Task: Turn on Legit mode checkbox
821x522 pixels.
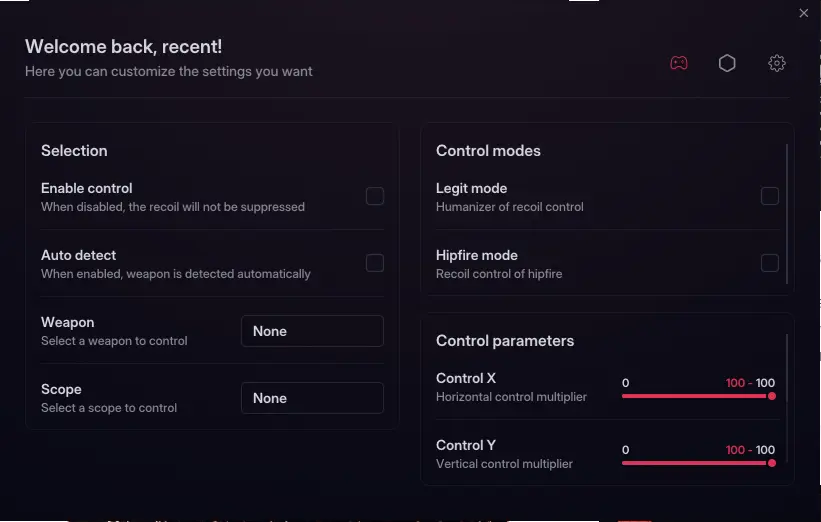Action: (x=770, y=196)
